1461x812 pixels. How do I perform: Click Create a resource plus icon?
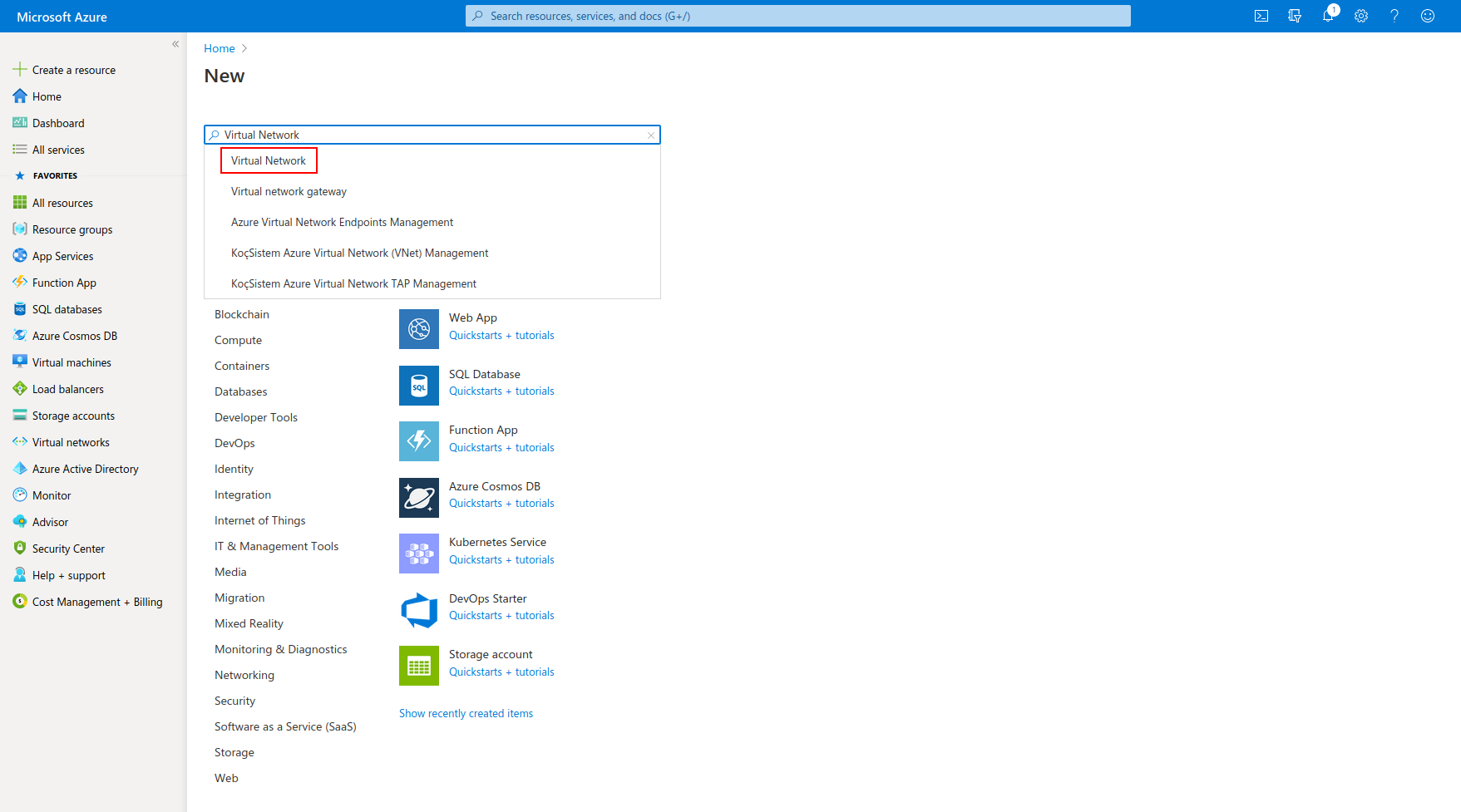pyautogui.click(x=20, y=70)
